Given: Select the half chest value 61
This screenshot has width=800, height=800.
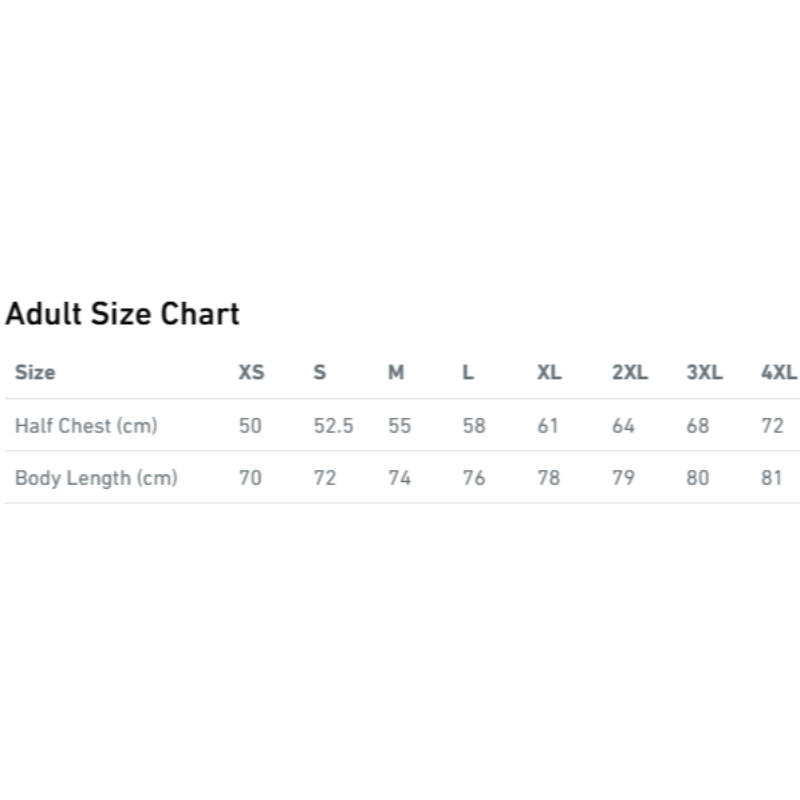Looking at the screenshot, I should tap(548, 426).
